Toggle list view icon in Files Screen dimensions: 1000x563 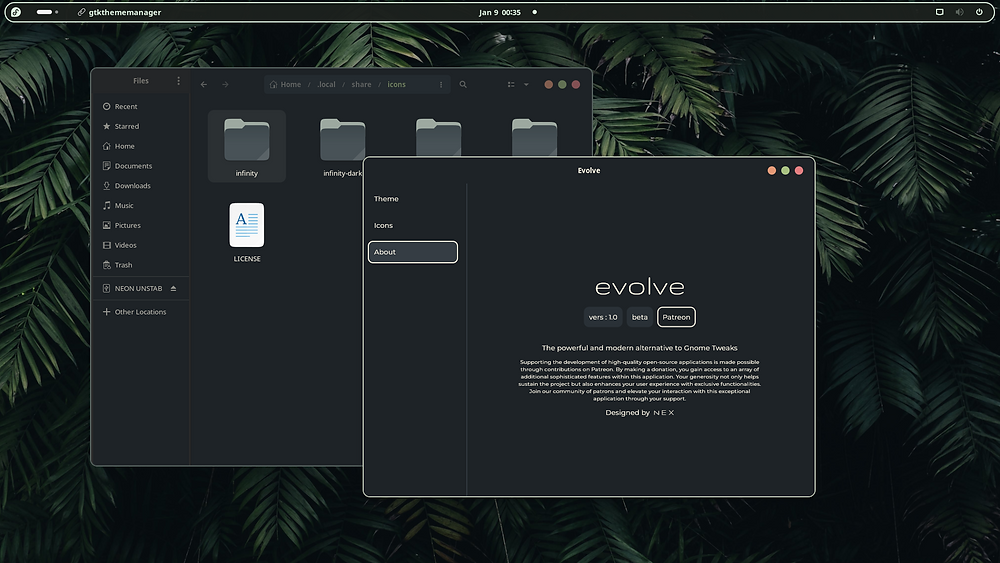[511, 84]
